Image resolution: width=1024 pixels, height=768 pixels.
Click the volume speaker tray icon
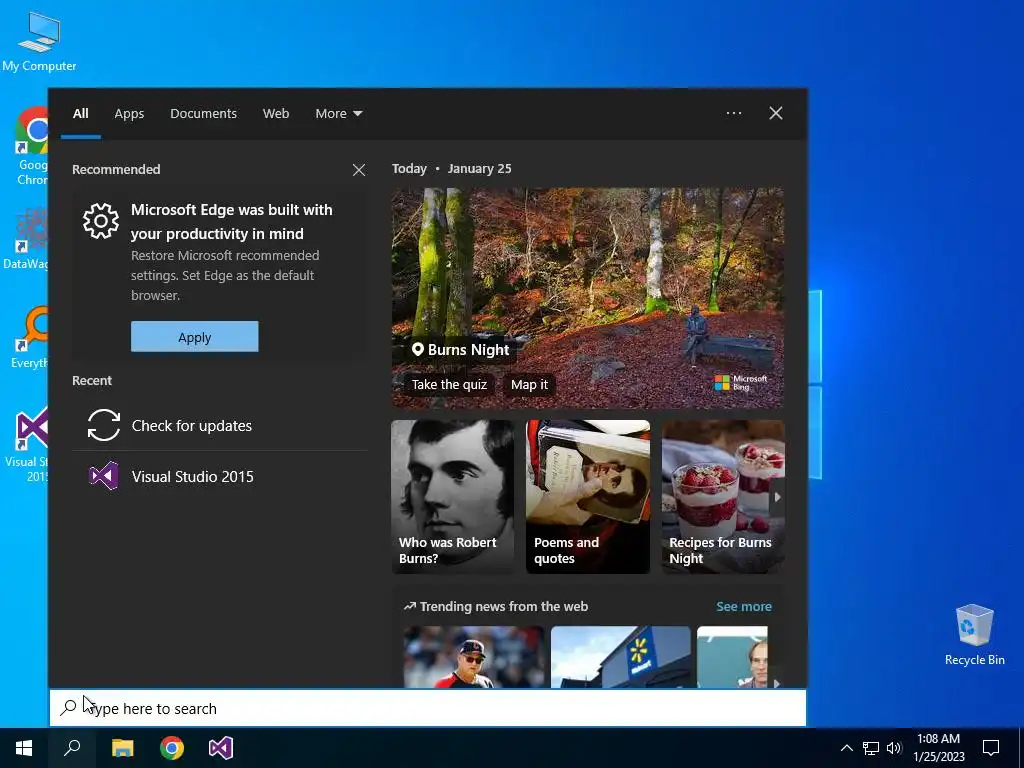click(894, 748)
